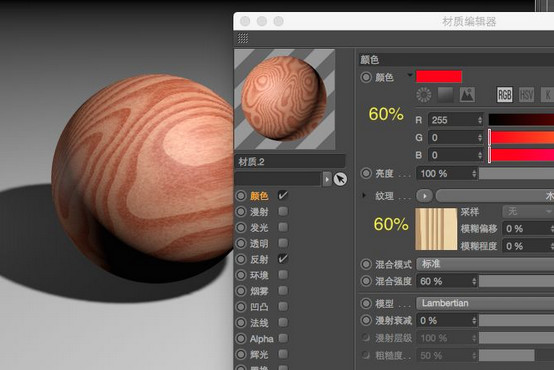Image resolution: width=554 pixels, height=370 pixels.
Task: Click the R red gradient slider
Action: point(521,119)
